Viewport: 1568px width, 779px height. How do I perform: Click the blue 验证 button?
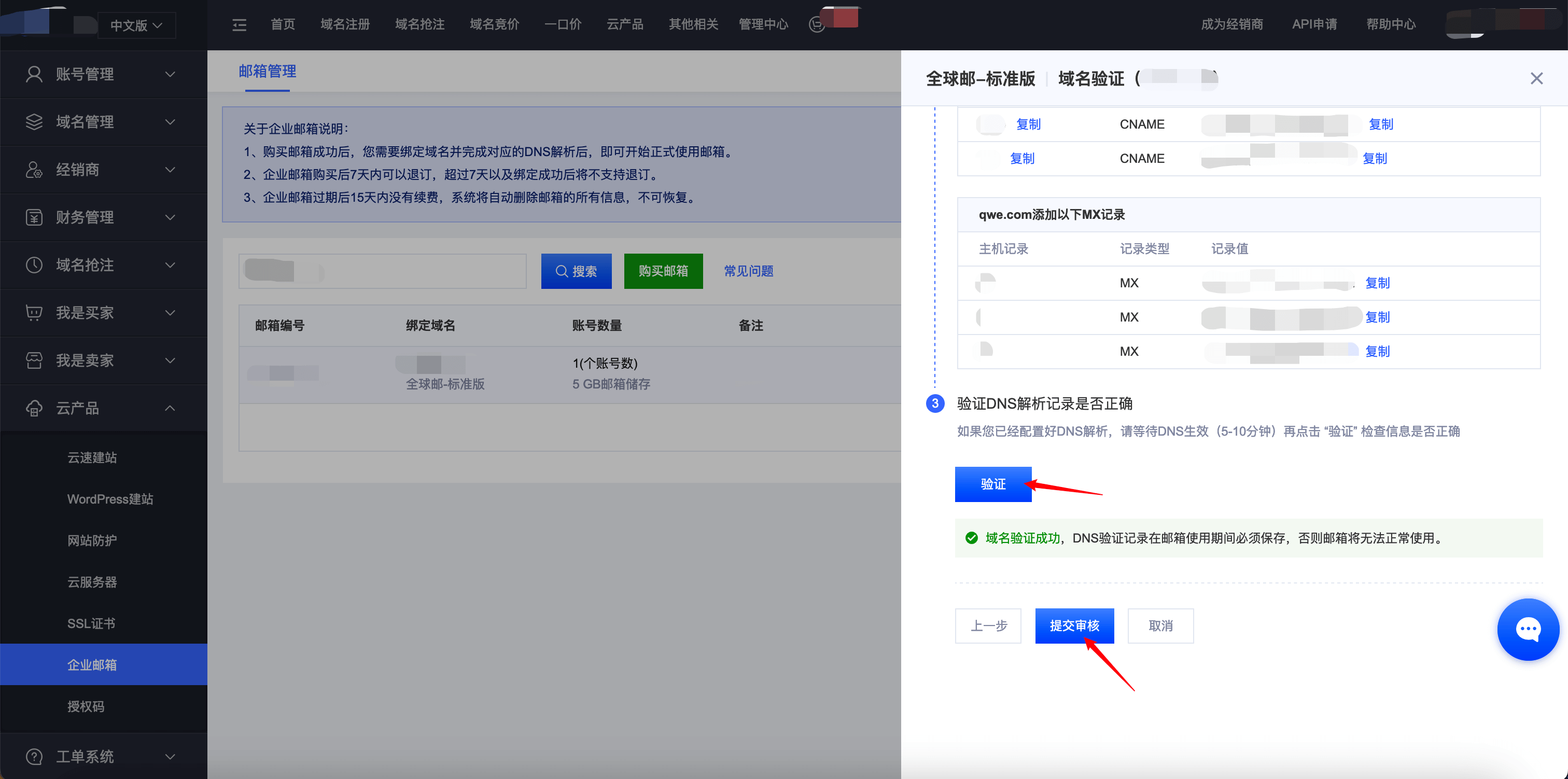(x=993, y=484)
